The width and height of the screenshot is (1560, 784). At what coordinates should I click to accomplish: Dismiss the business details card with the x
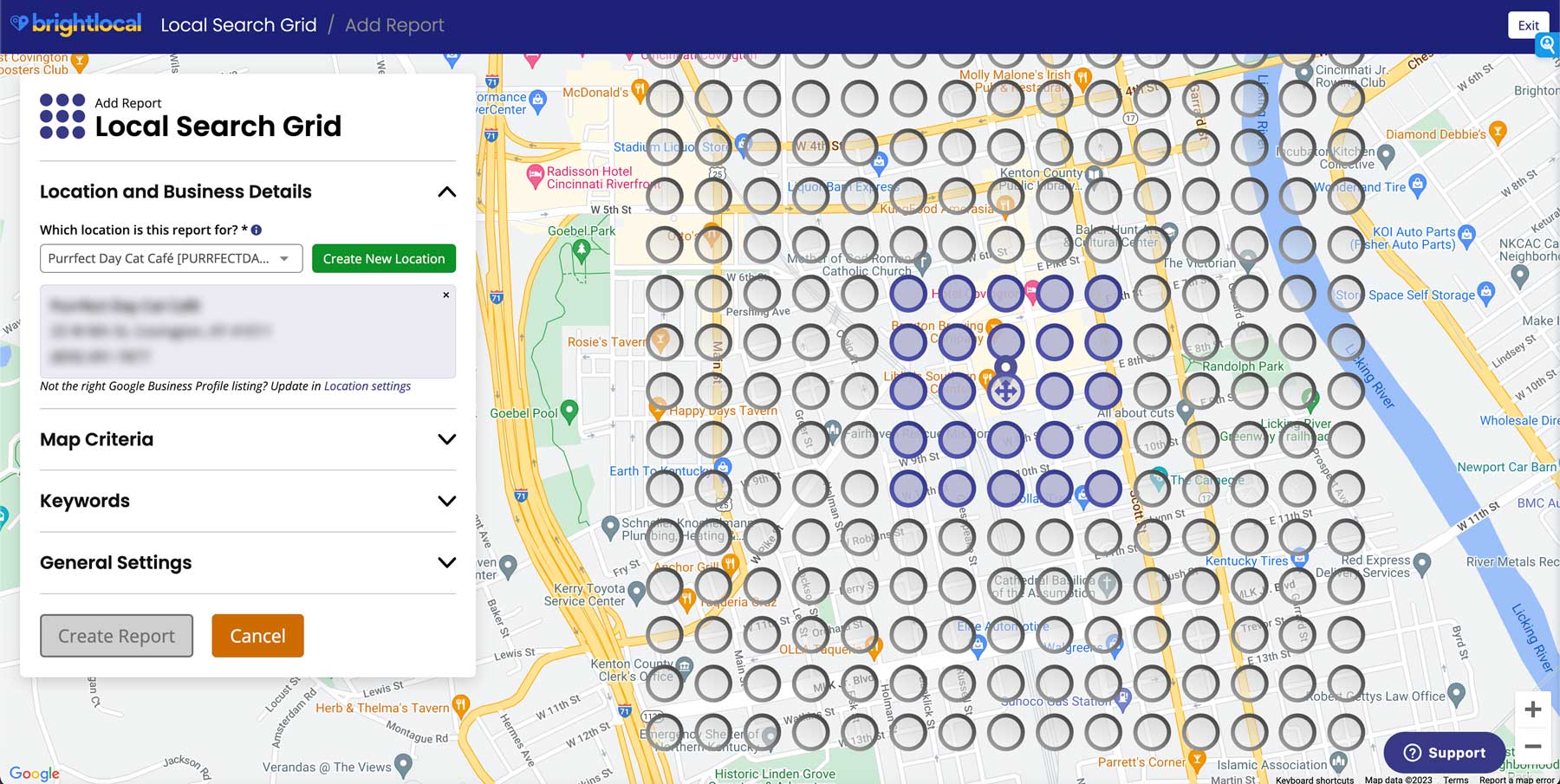(446, 295)
